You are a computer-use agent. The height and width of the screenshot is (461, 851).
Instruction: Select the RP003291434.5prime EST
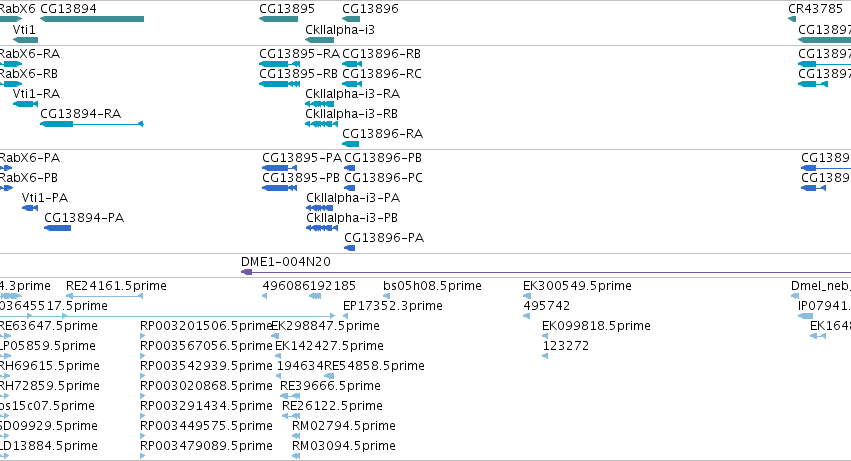pos(143,416)
